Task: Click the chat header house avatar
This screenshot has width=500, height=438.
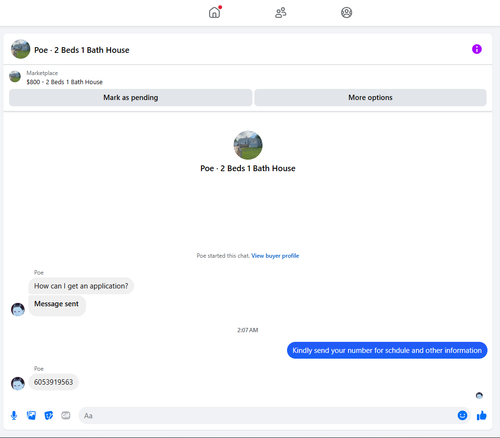Action: (x=21, y=49)
